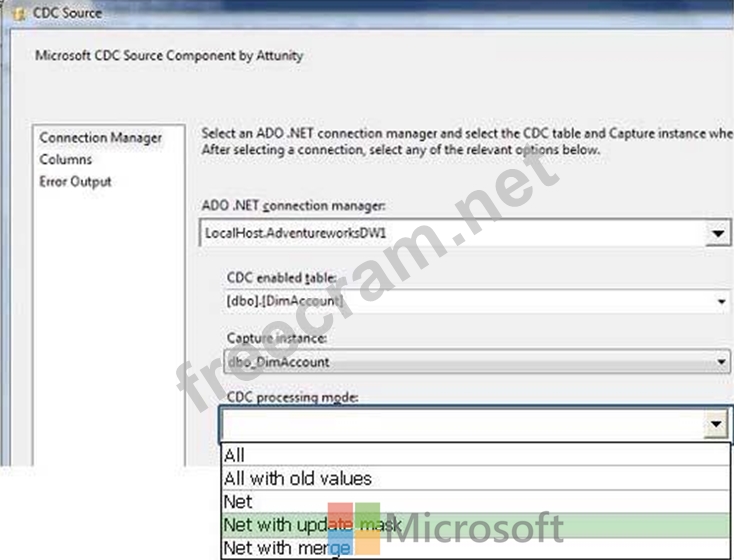Select the All processing mode option
Screen dimensions: 734x560
(476, 455)
